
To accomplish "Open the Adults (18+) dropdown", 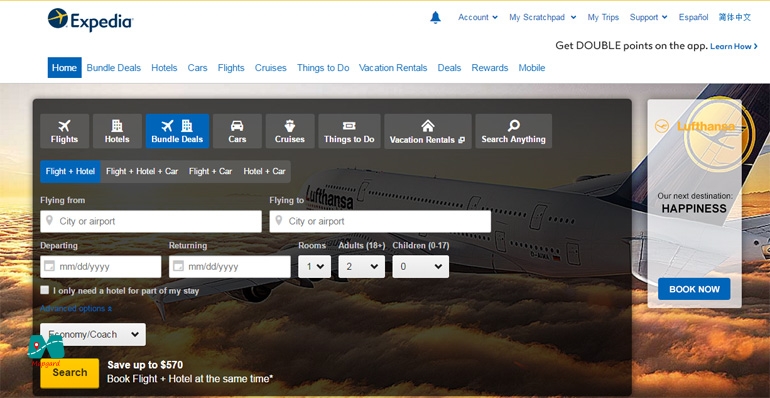I will point(361,266).
